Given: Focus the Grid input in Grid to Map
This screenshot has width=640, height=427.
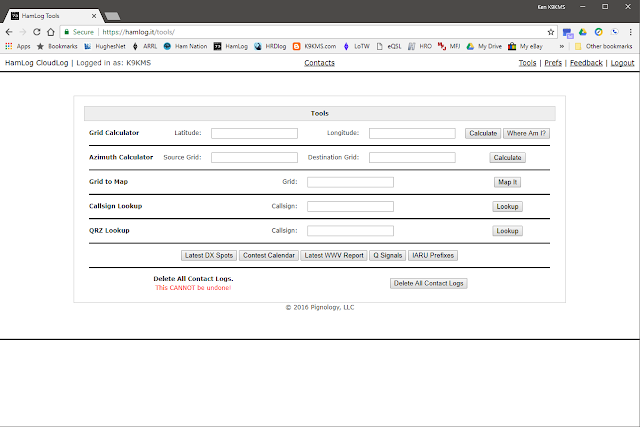Looking at the screenshot, I should click(350, 182).
